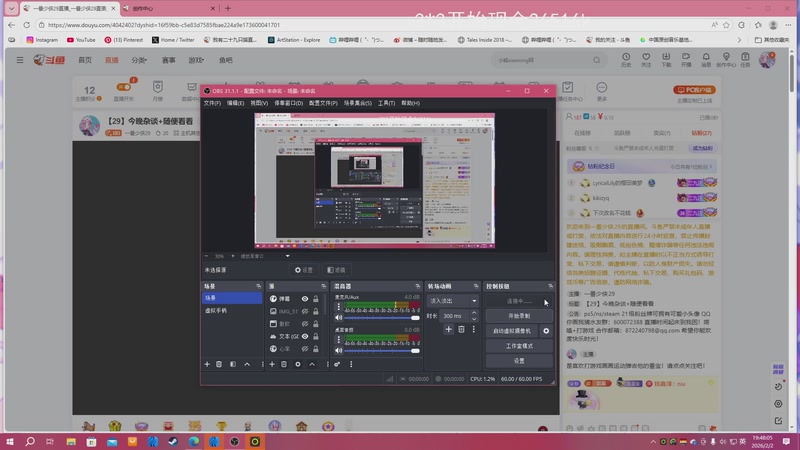Image resolution: width=800 pixels, height=450 pixels.
Task: Open mixer toolbar three-dot menu
Action: [x=351, y=364]
